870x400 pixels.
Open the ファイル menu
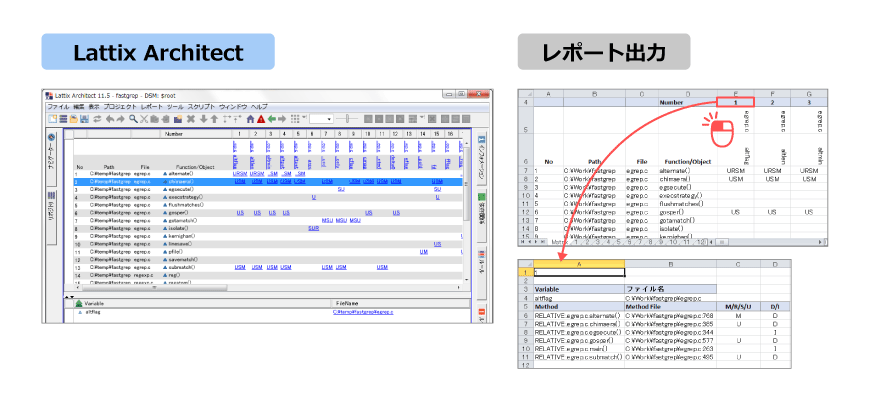[x=58, y=107]
